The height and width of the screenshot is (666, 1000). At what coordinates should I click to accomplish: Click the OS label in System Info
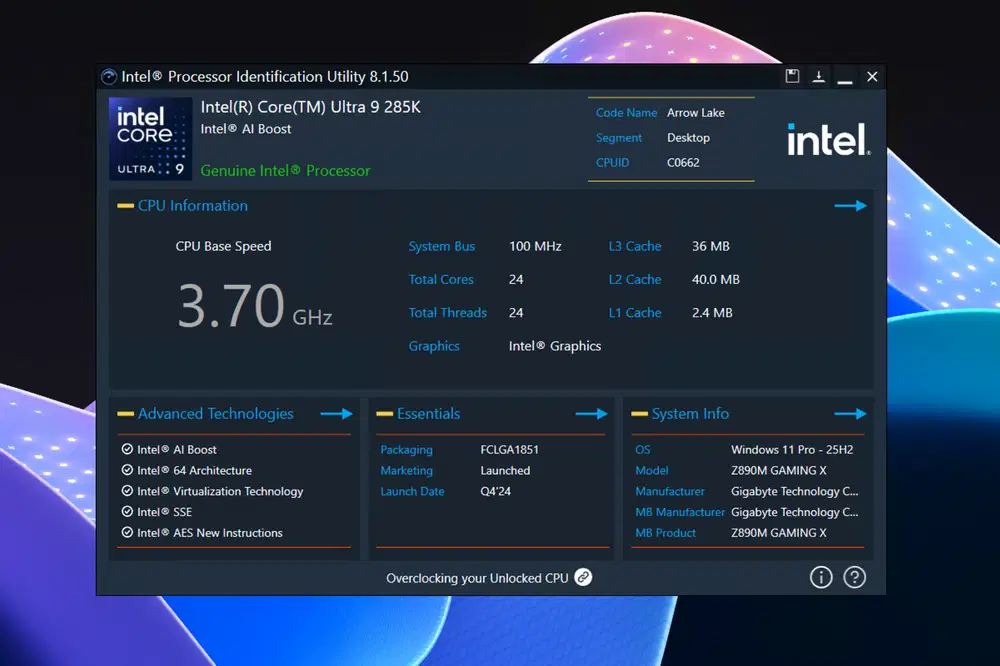(643, 450)
